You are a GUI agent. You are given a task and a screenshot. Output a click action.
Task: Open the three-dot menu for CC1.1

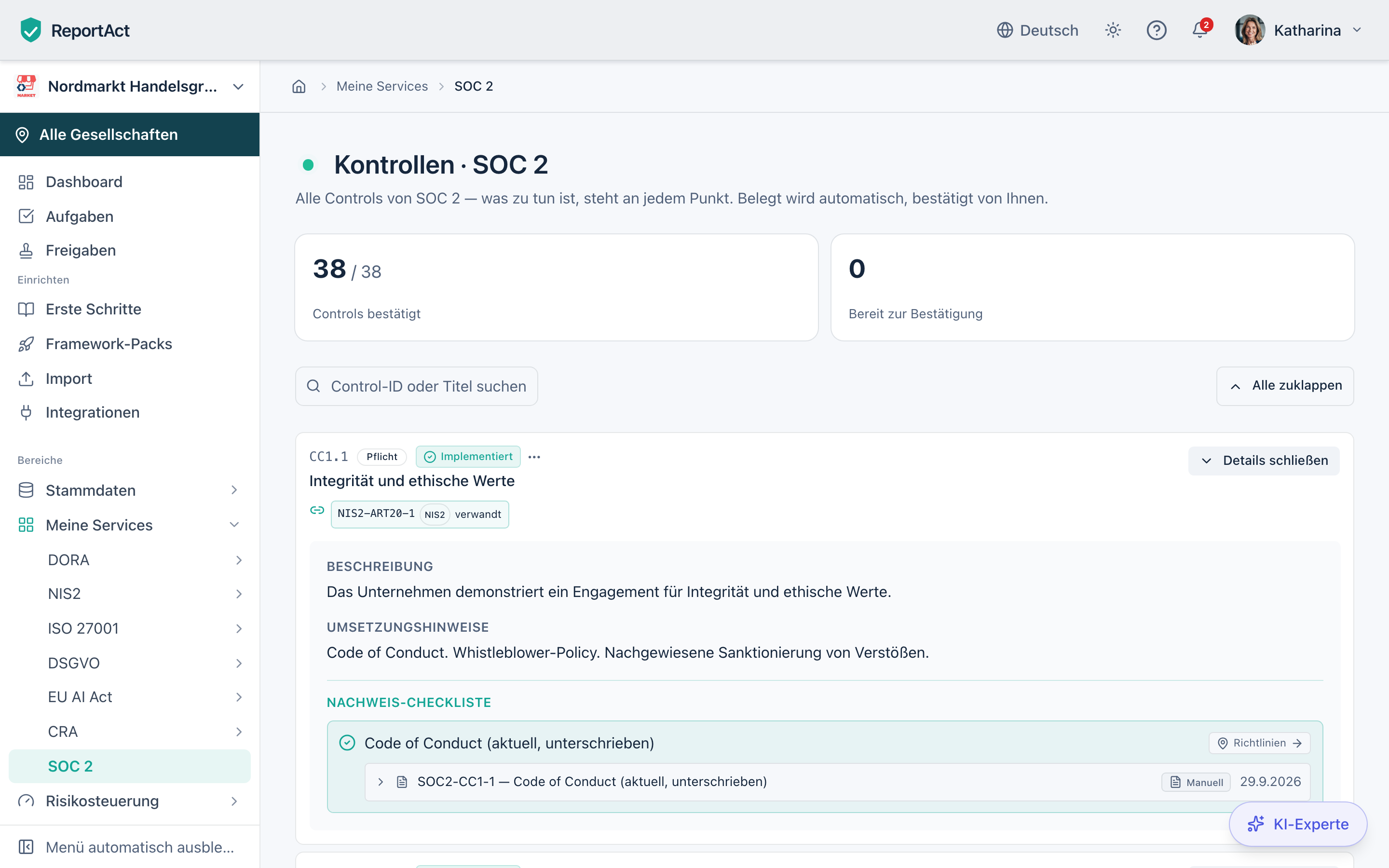point(534,457)
